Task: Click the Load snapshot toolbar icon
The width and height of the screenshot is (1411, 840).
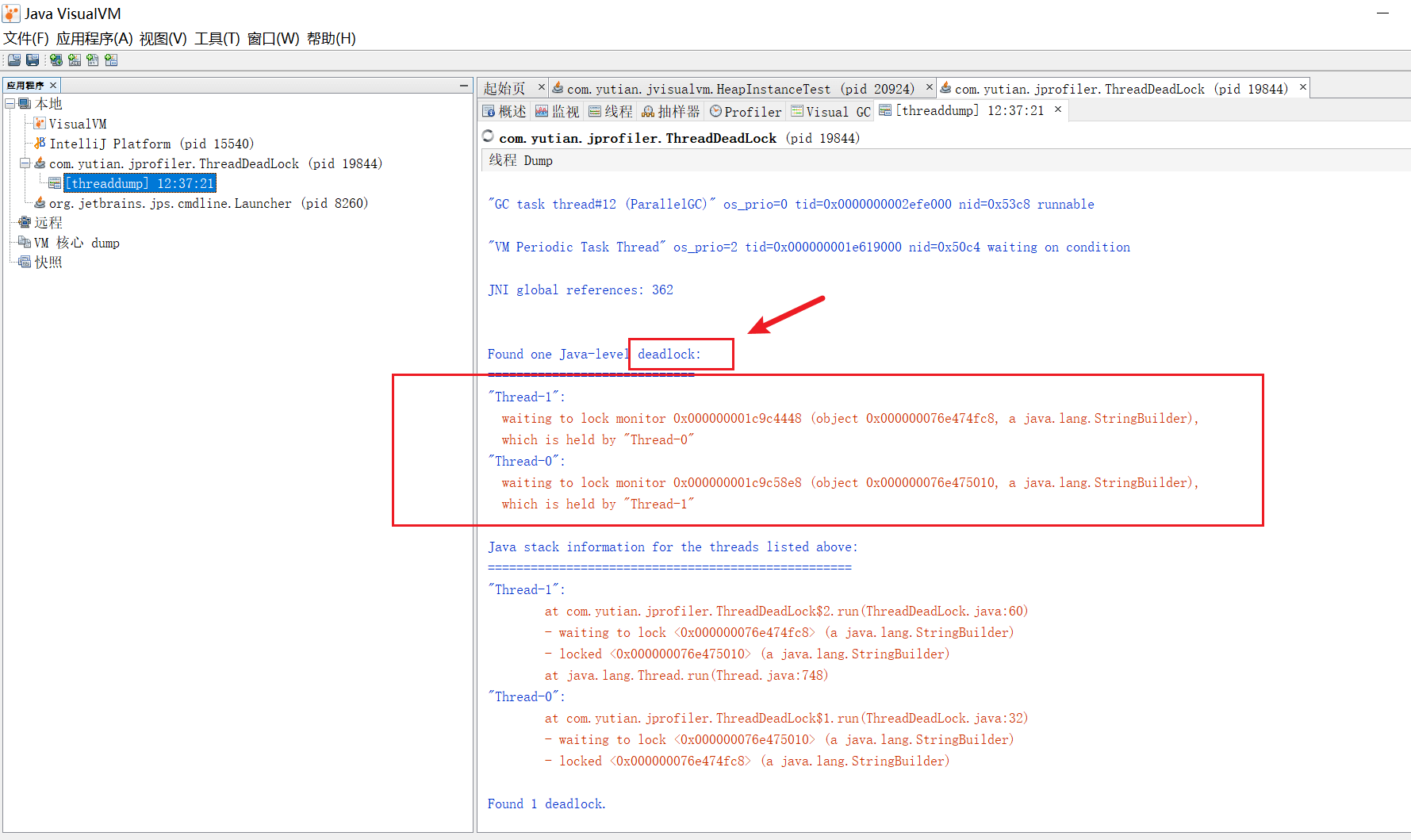Action: pos(14,60)
